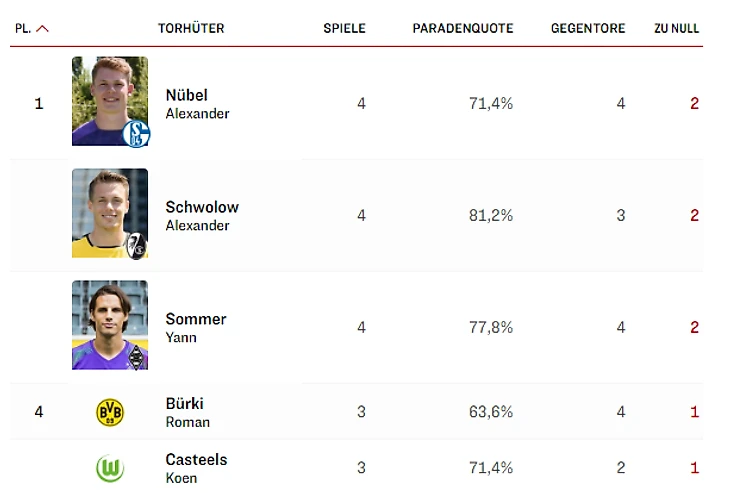The width and height of the screenshot is (730, 493).
Task: Open Koen Casteels' player profile link
Action: (x=196, y=460)
